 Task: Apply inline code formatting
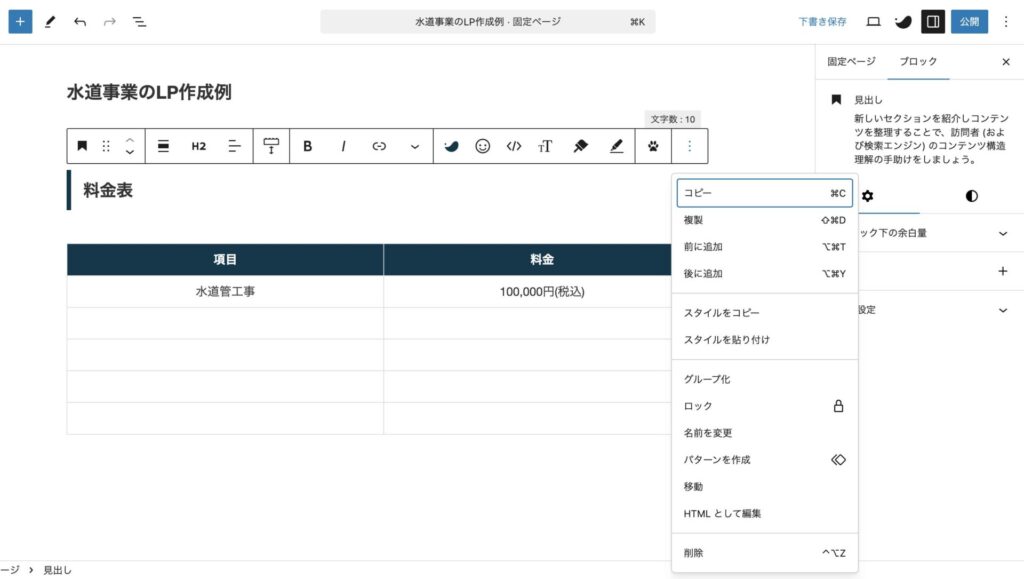(514, 146)
